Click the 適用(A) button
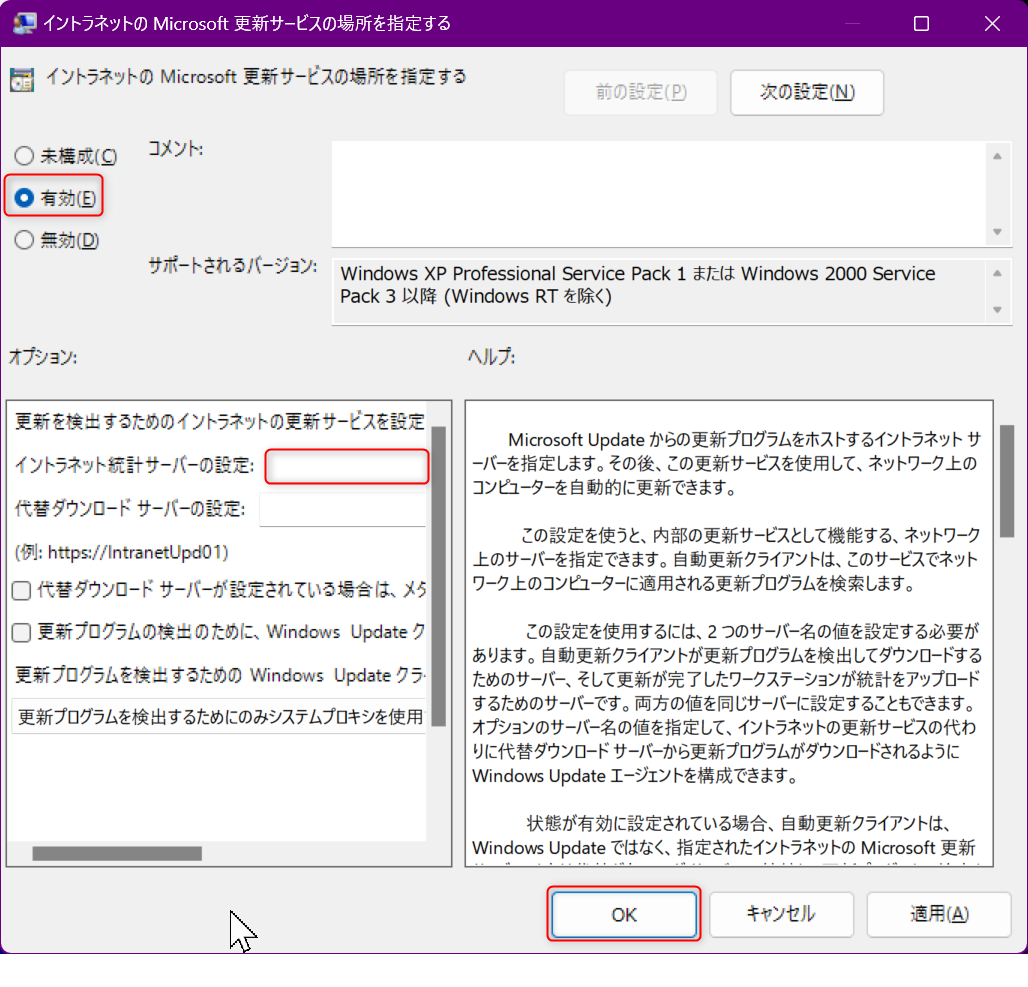 point(939,914)
